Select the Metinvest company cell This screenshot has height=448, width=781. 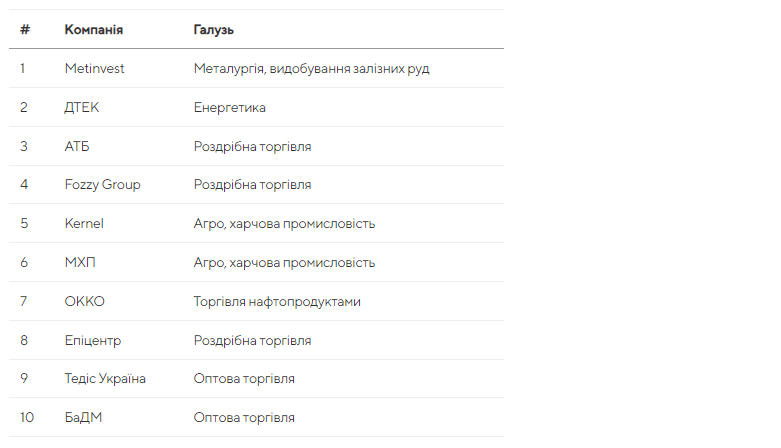(x=94, y=68)
